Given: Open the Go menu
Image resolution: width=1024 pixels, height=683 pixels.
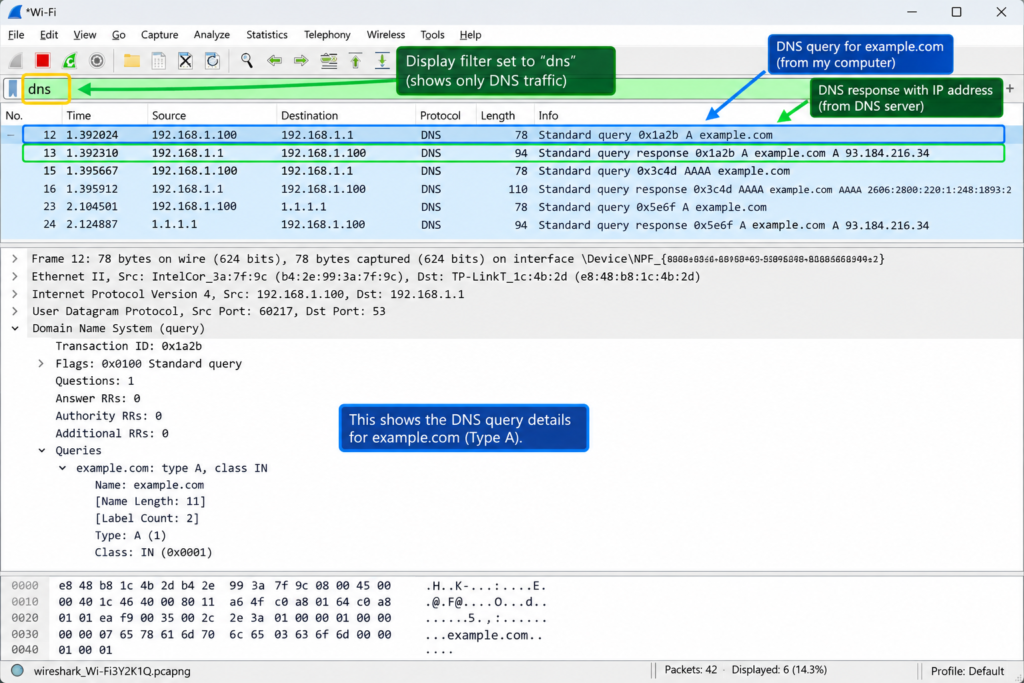Looking at the screenshot, I should coord(118,35).
